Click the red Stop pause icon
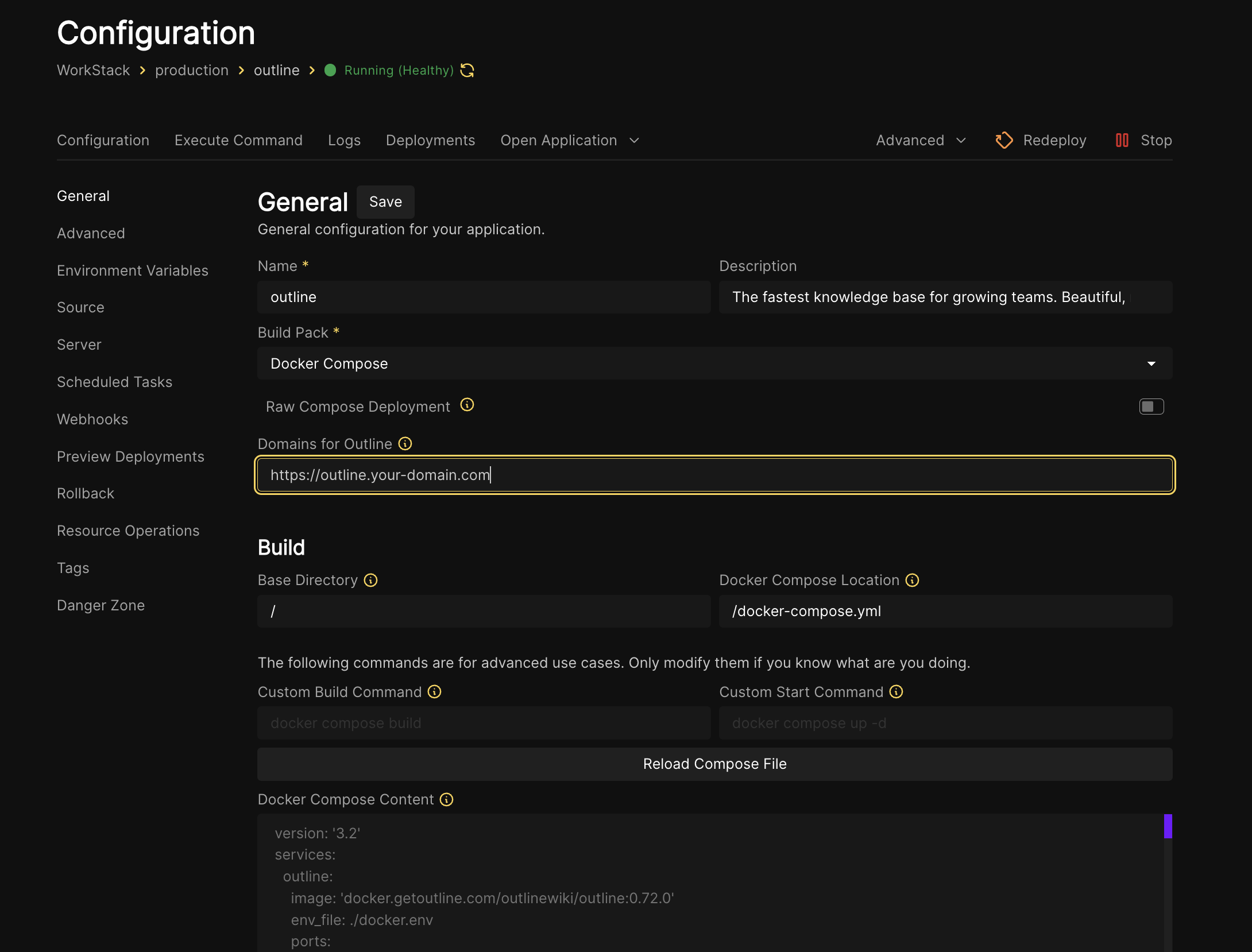1252x952 pixels. (x=1122, y=140)
